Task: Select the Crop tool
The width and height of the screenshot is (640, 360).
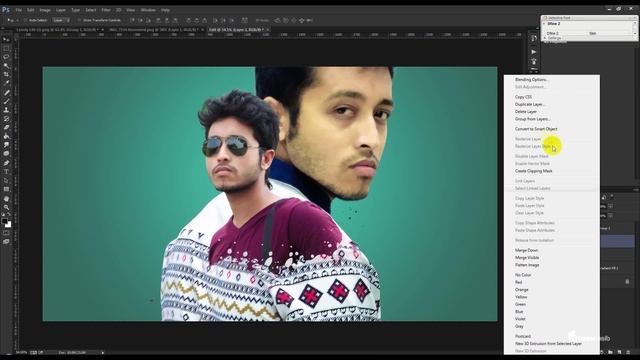Action: pyautogui.click(x=6, y=75)
